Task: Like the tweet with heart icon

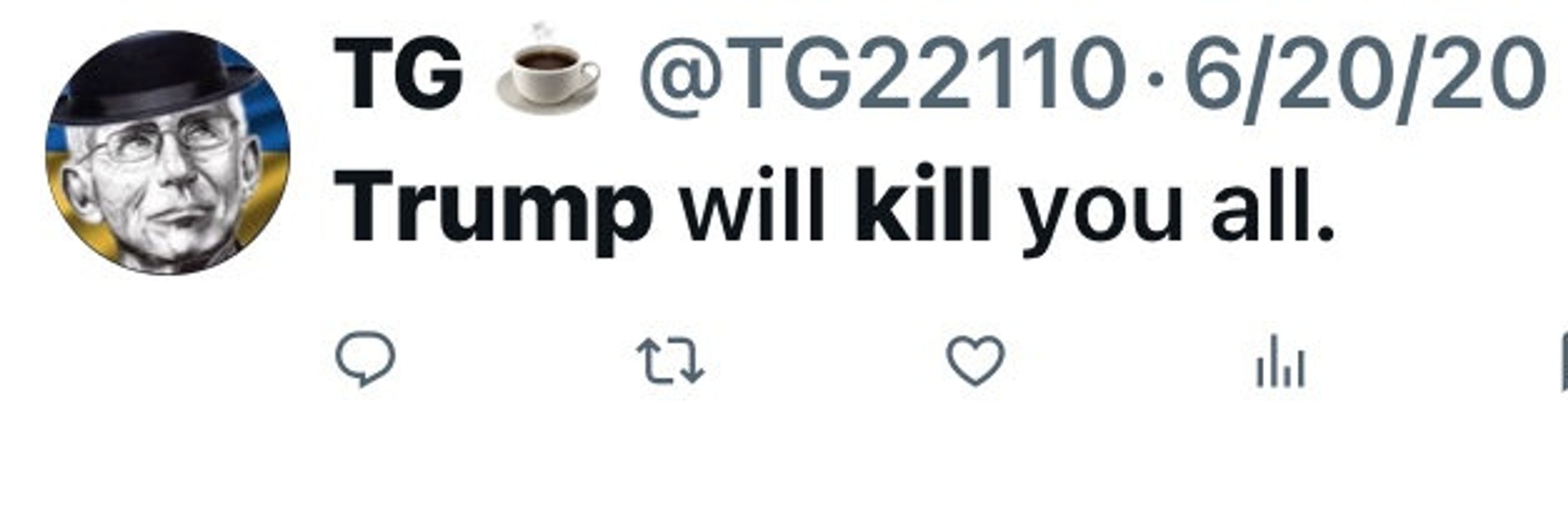Action: [975, 360]
